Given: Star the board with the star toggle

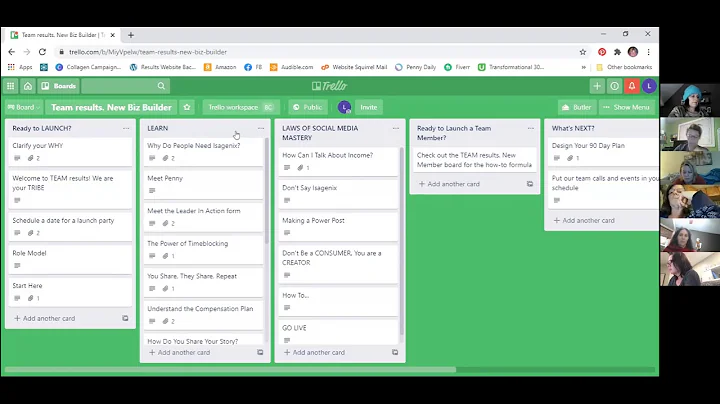Looking at the screenshot, I should (187, 107).
